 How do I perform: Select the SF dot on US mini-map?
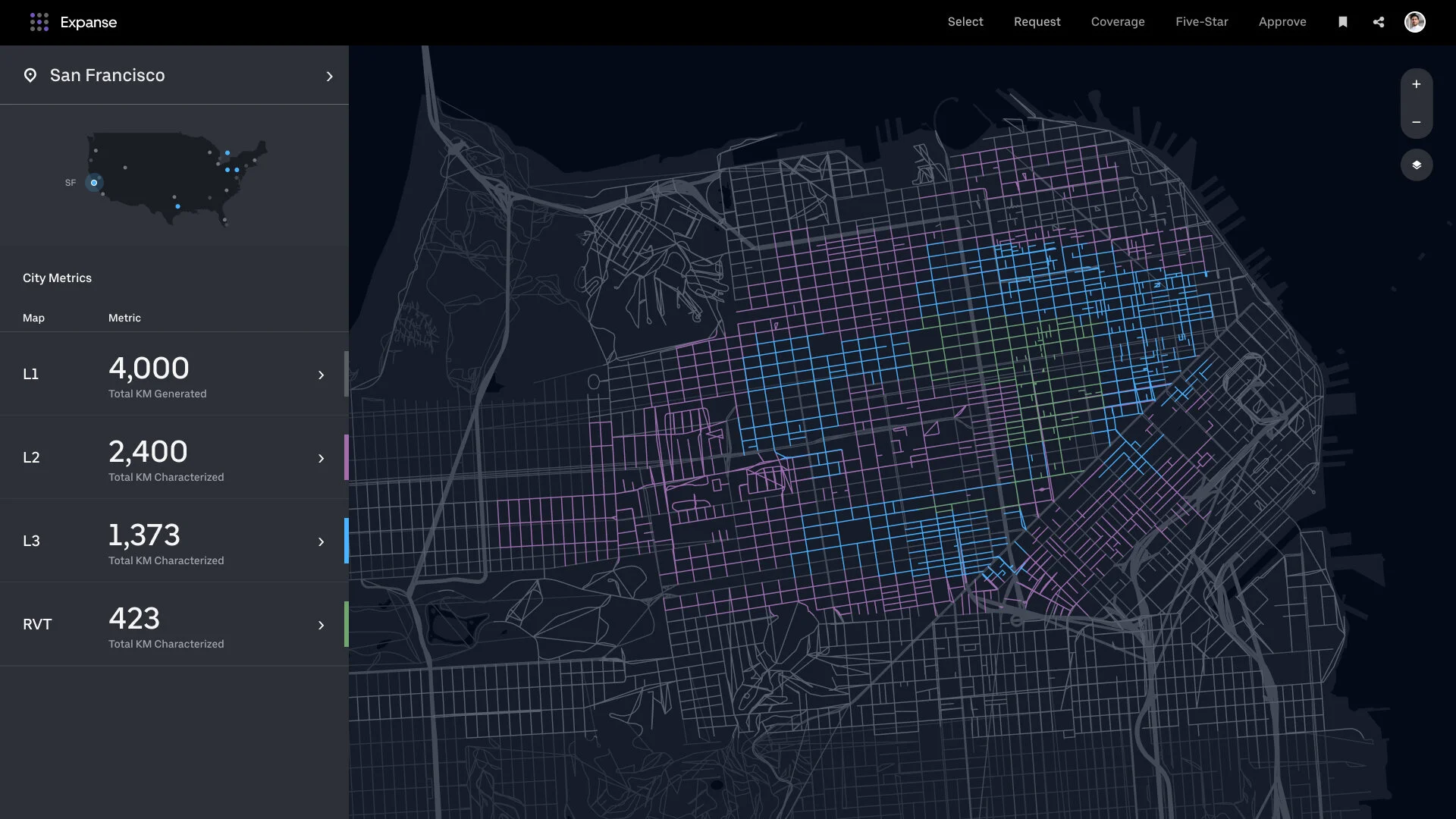(94, 183)
